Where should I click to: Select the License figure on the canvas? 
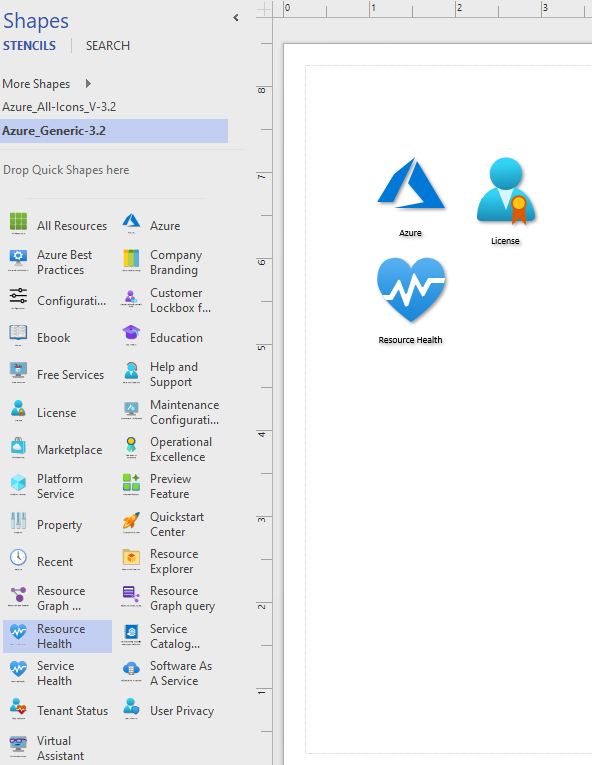point(506,191)
